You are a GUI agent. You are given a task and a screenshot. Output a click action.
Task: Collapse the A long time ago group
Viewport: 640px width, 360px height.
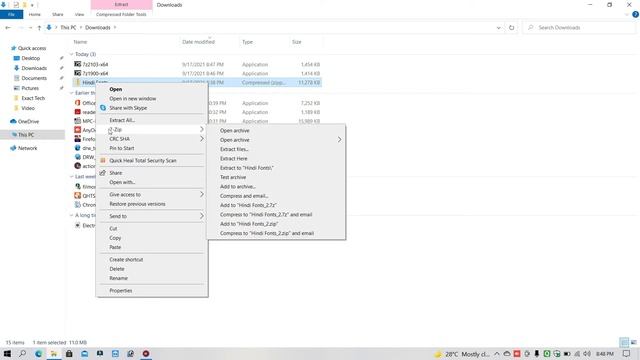pyautogui.click(x=71, y=215)
